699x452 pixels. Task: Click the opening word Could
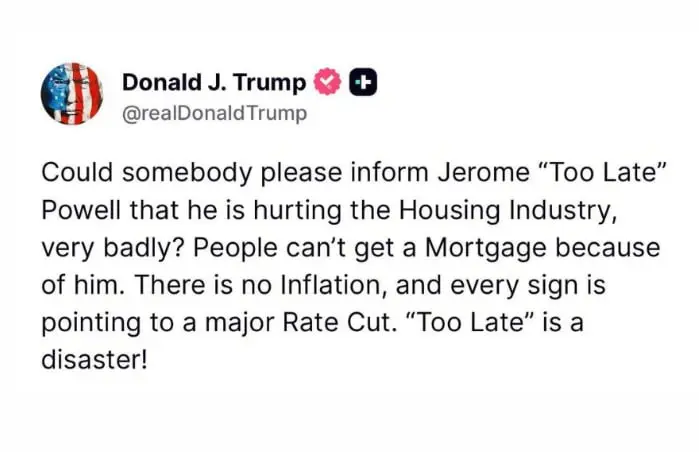point(77,173)
